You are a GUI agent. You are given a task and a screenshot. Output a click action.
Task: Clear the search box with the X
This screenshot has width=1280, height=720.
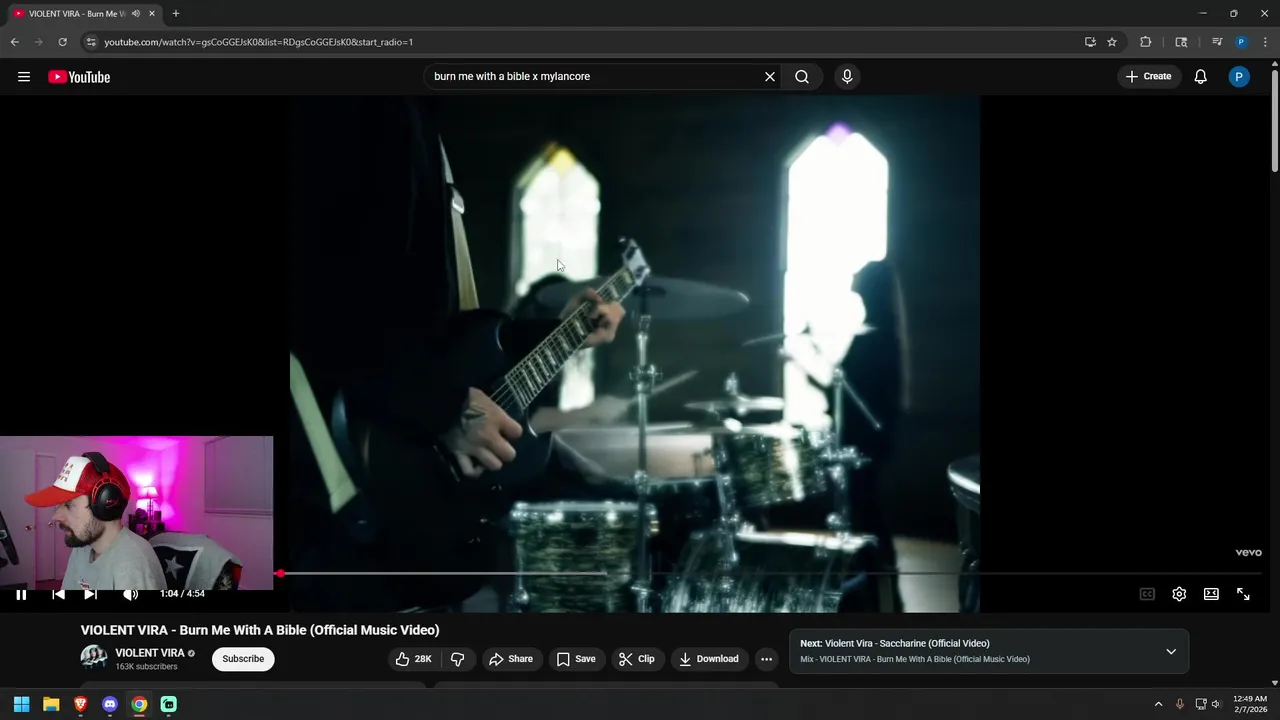pos(770,77)
